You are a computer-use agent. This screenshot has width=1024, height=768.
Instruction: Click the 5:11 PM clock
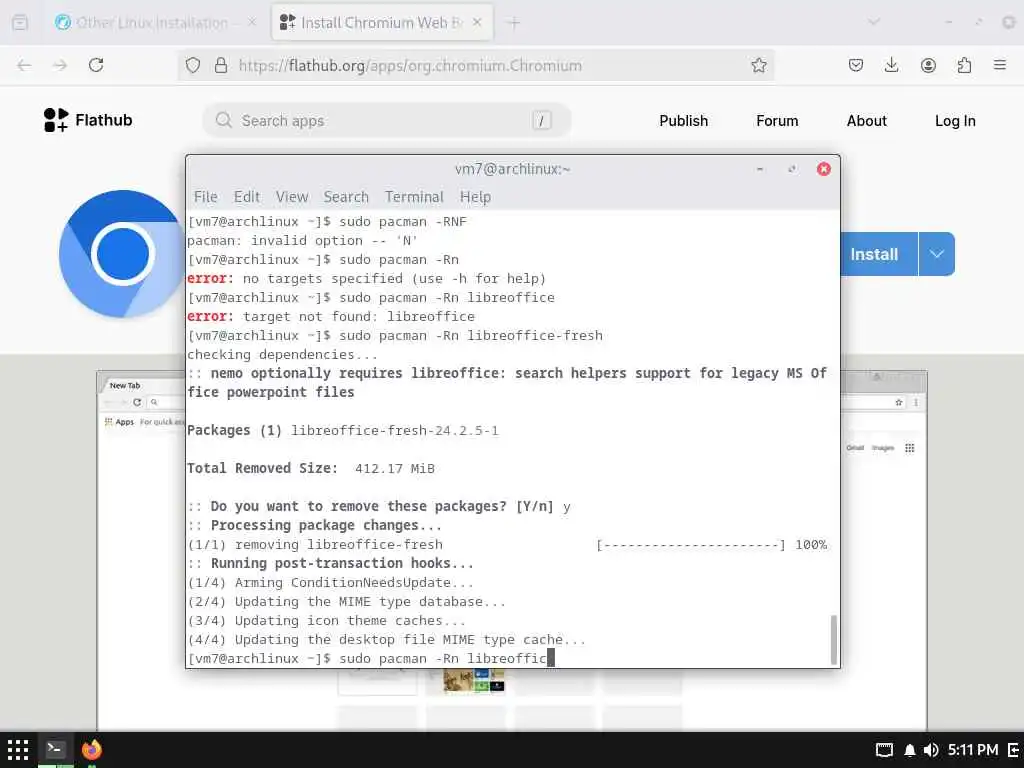pyautogui.click(x=973, y=750)
